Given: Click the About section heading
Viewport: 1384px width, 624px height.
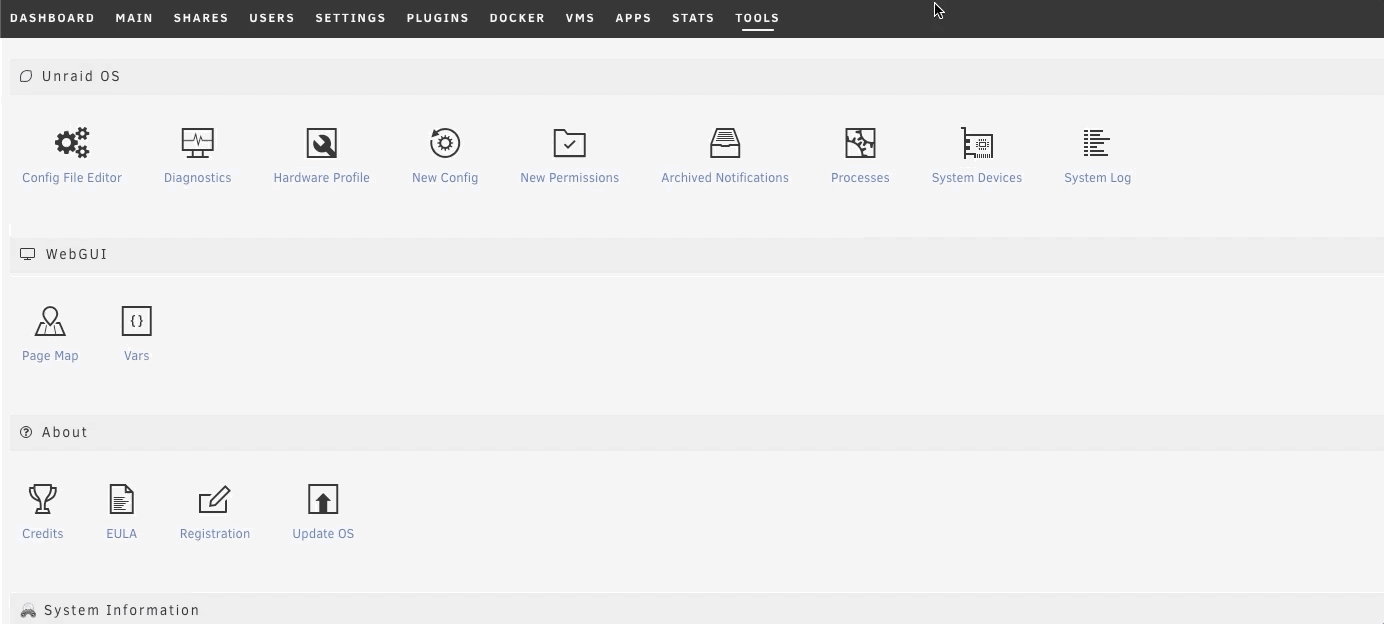Looking at the screenshot, I should click(65, 432).
